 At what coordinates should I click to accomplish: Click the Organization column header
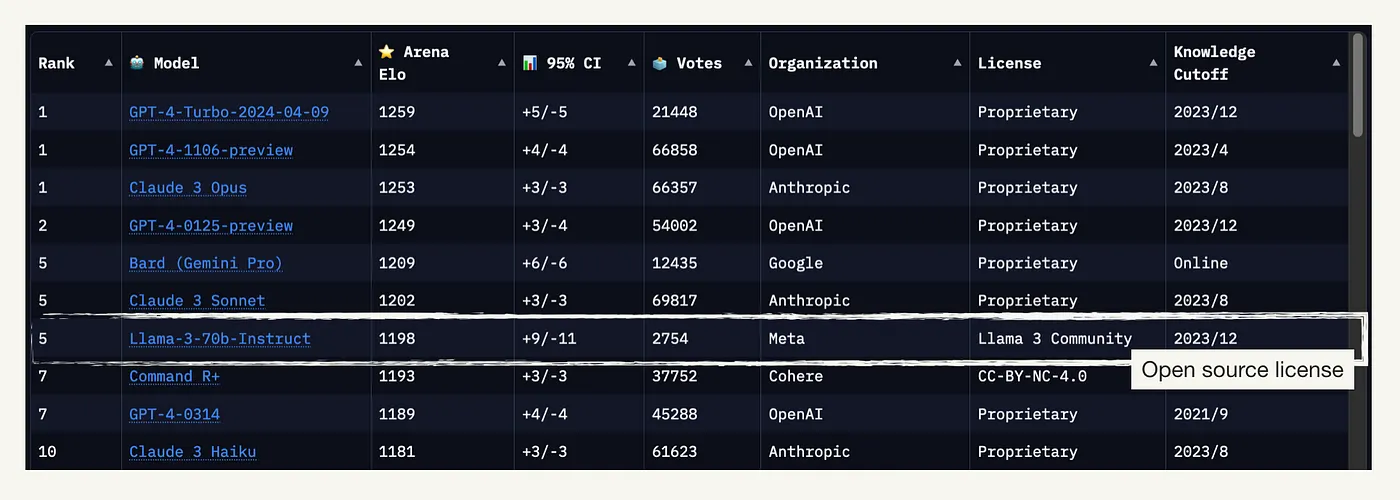click(823, 63)
